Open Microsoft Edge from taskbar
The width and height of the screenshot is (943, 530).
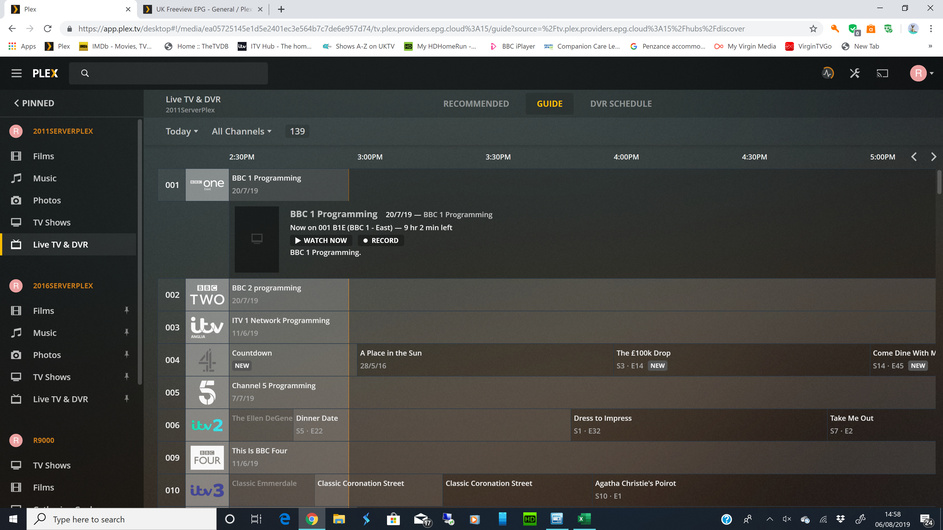(284, 519)
